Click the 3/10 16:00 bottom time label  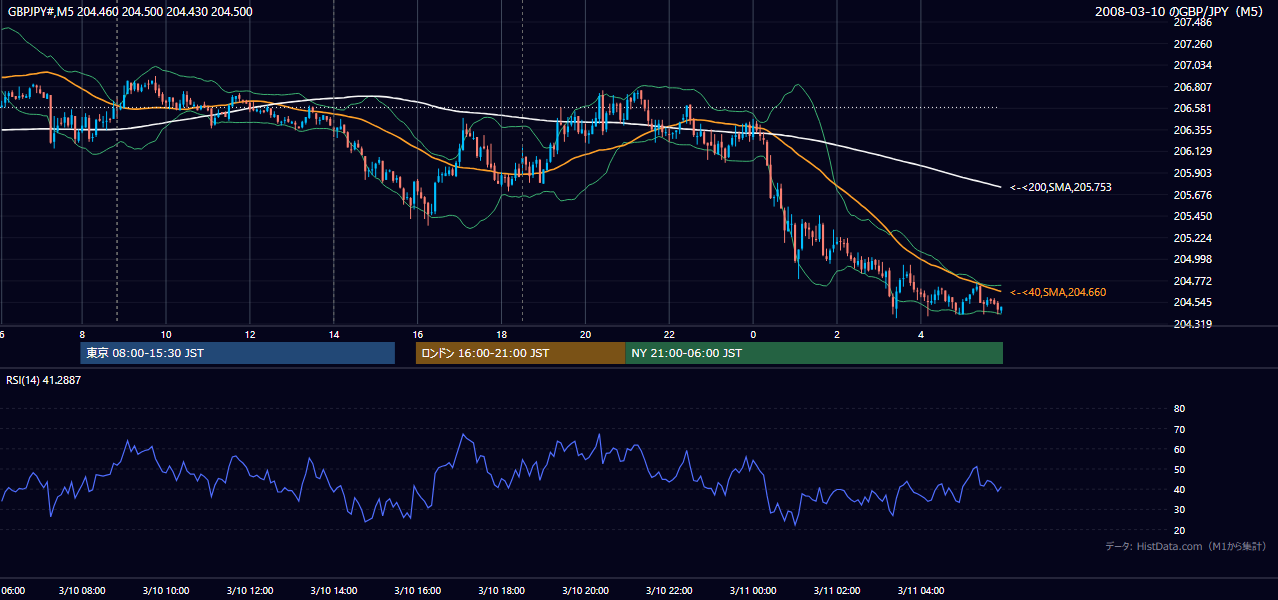[x=418, y=590]
